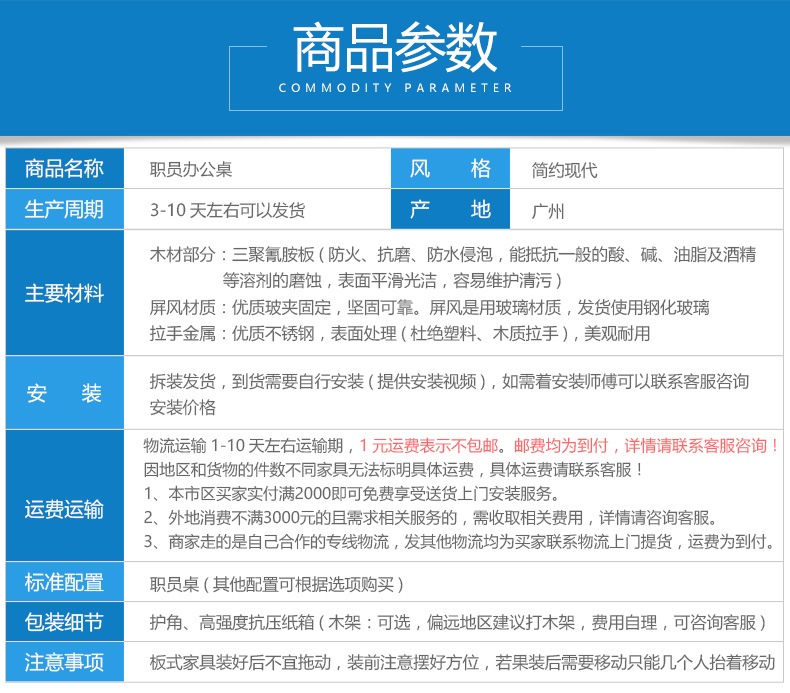This screenshot has height=693, width=790.
Task: Select the 风格 label cell
Action: tap(450, 169)
